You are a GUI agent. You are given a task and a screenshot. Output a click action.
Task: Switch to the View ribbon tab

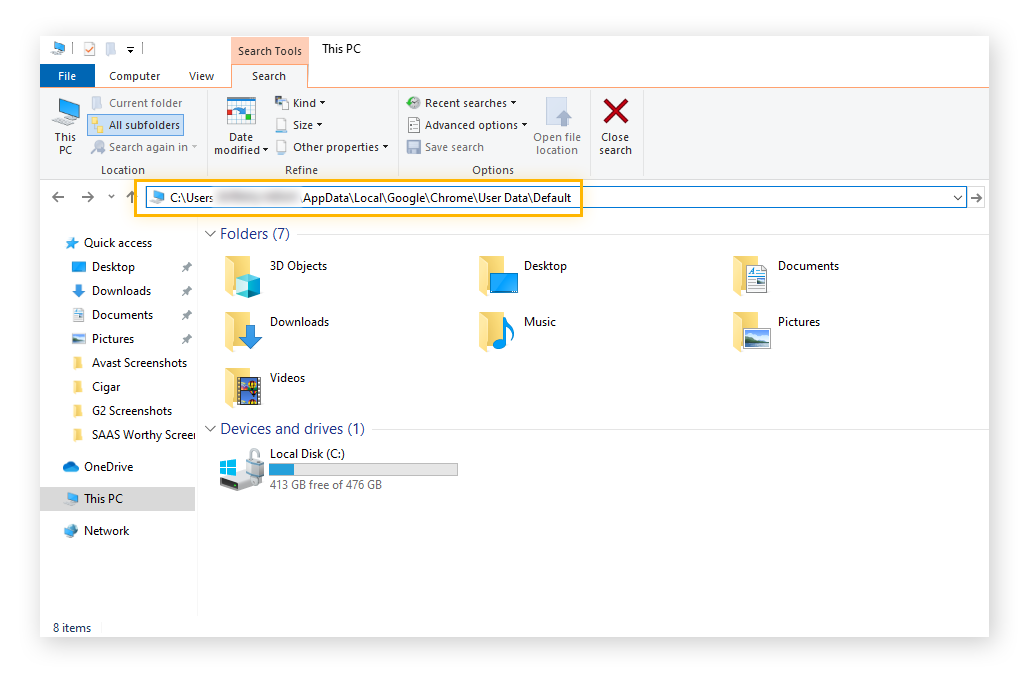coord(201,75)
